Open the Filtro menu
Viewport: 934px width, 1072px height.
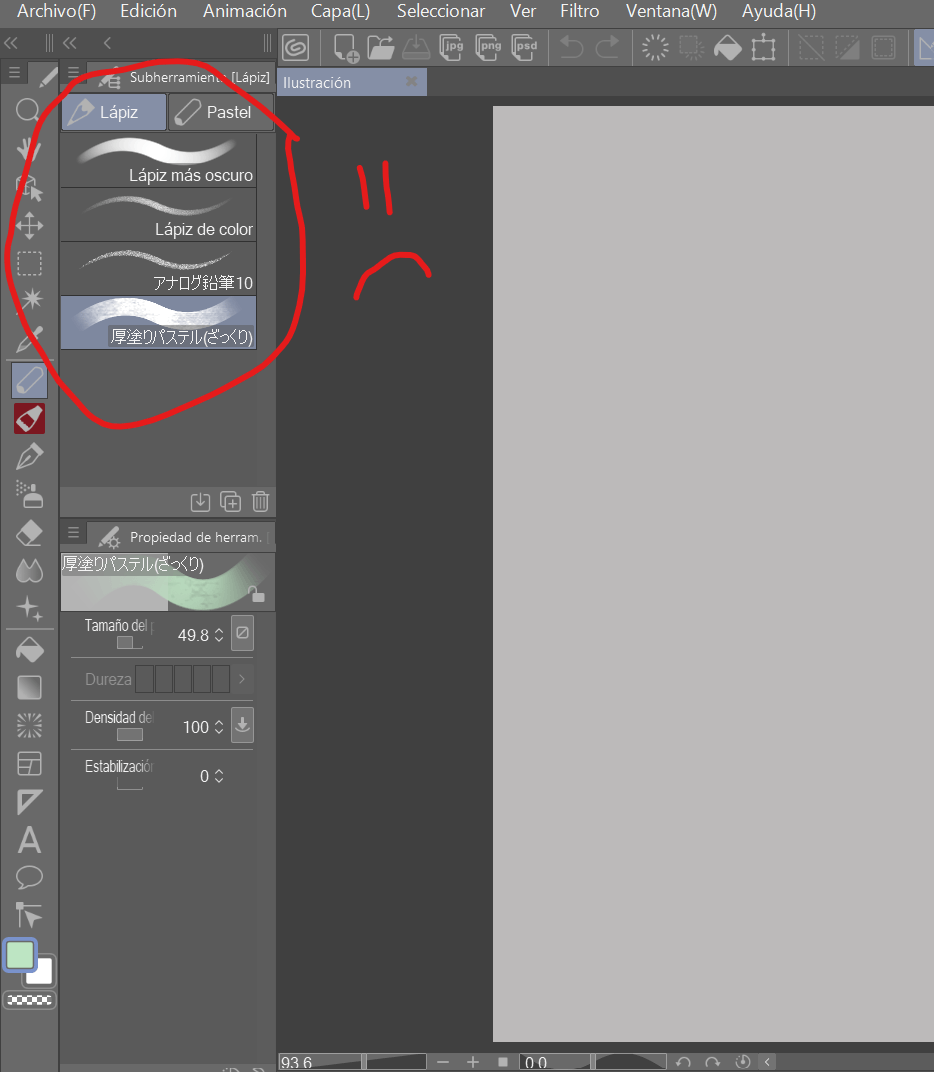pos(579,12)
